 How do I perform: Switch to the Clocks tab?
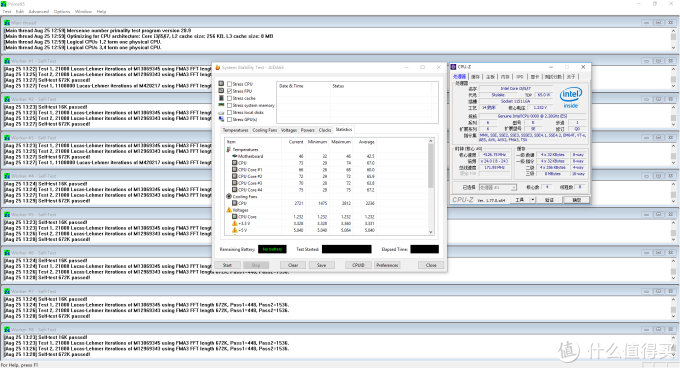(325, 130)
